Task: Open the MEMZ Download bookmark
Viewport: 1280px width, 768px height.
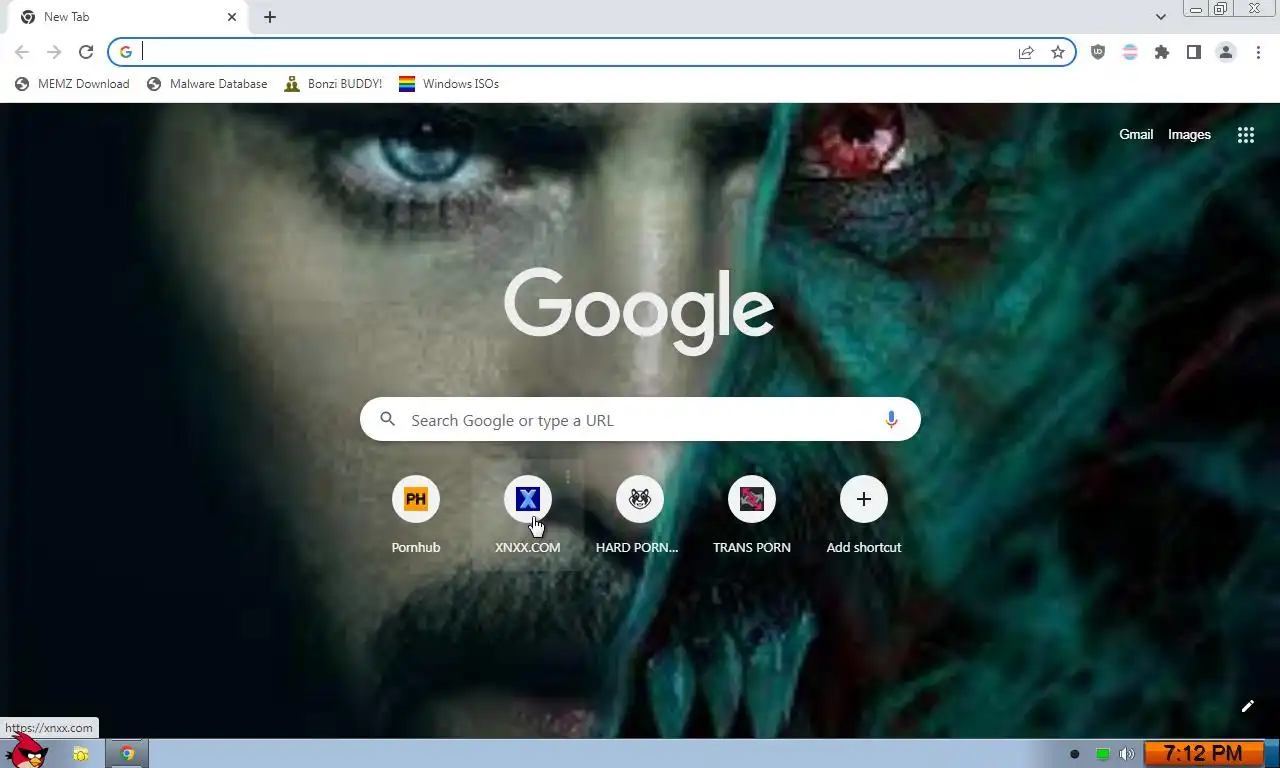Action: click(72, 84)
